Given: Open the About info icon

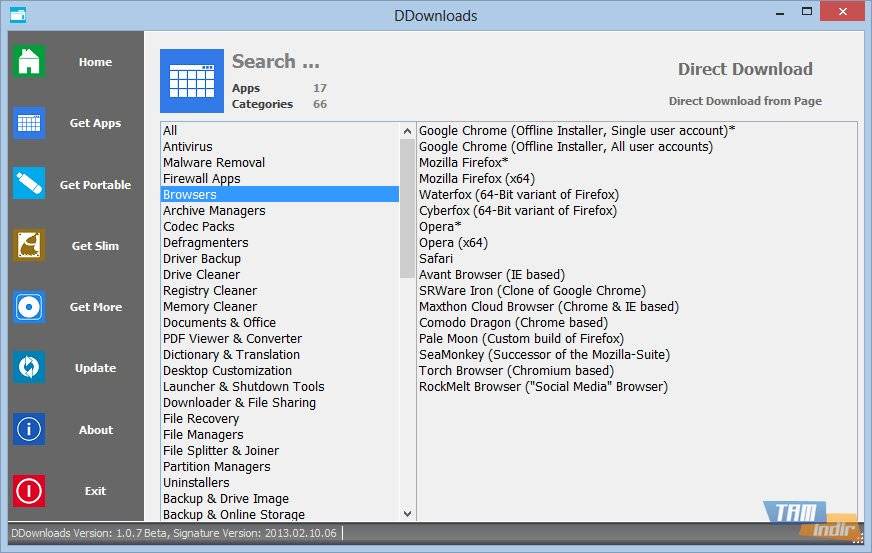Looking at the screenshot, I should [29, 429].
